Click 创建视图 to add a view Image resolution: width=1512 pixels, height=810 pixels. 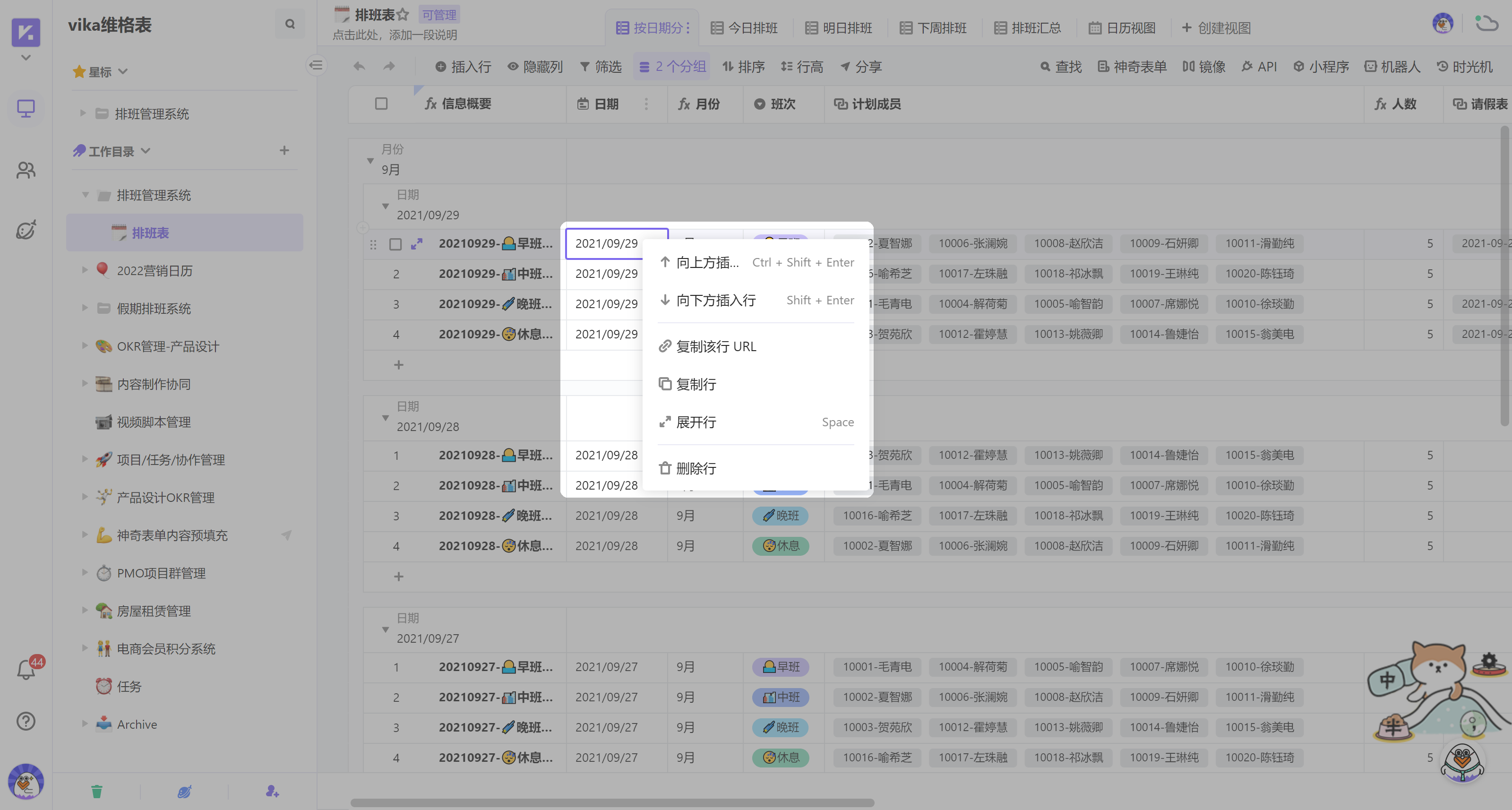point(1216,27)
